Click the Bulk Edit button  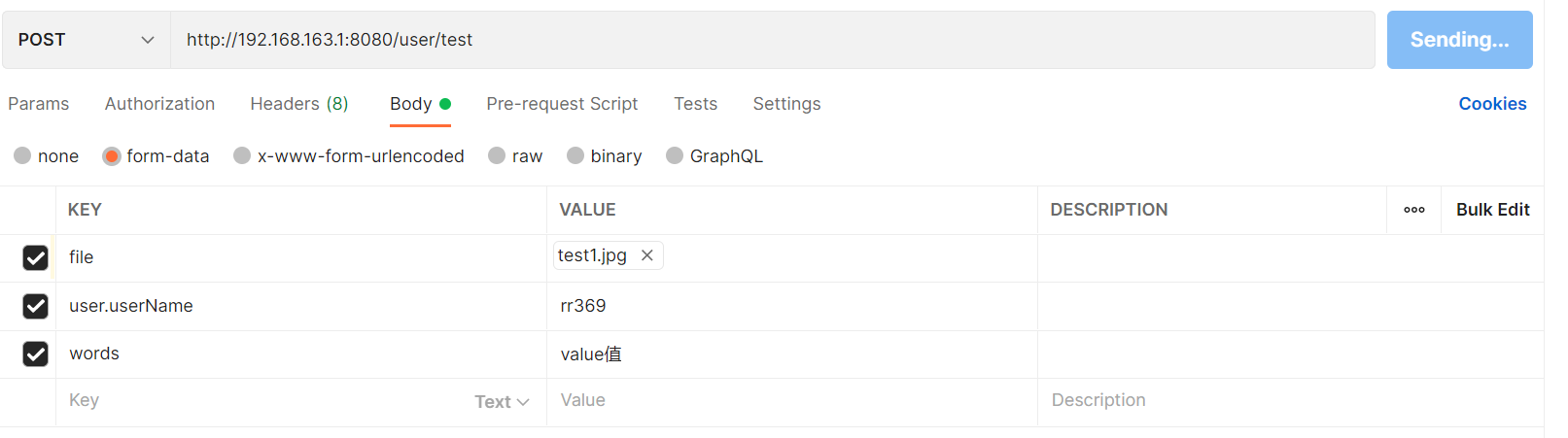coord(1492,210)
